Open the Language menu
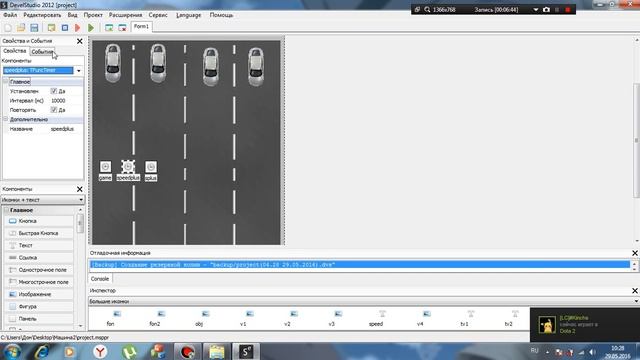Viewport: 640px width, 360px height. pyautogui.click(x=189, y=15)
